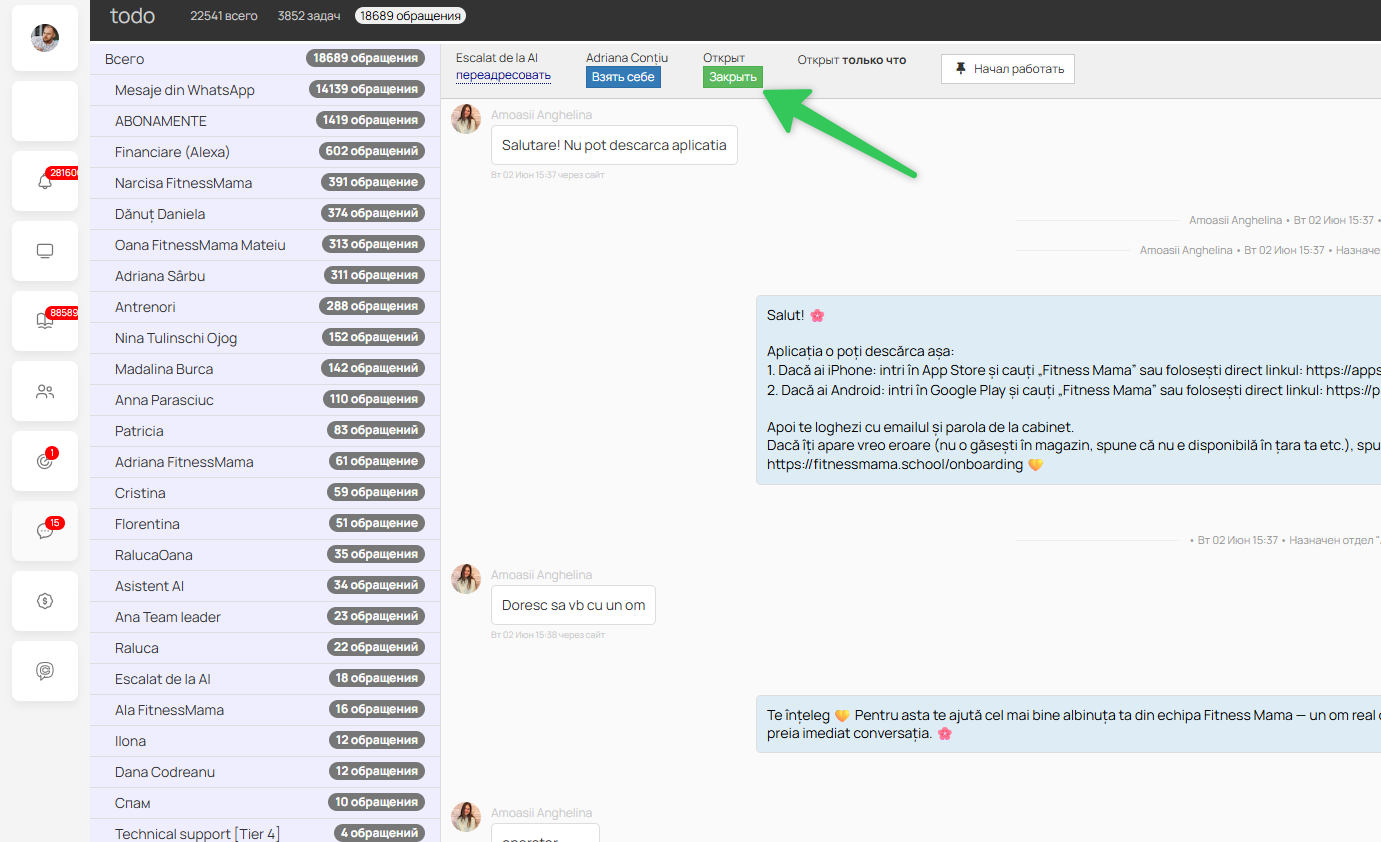Open the dollar coin icon in sidebar
Viewport: 1381px width, 842px height.
coord(45,601)
